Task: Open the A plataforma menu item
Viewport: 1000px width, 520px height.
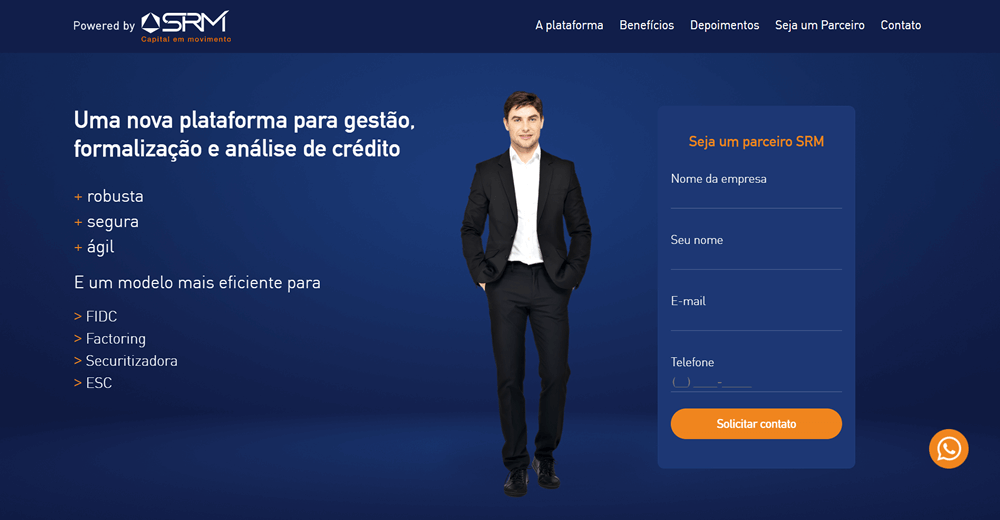Action: pyautogui.click(x=569, y=26)
